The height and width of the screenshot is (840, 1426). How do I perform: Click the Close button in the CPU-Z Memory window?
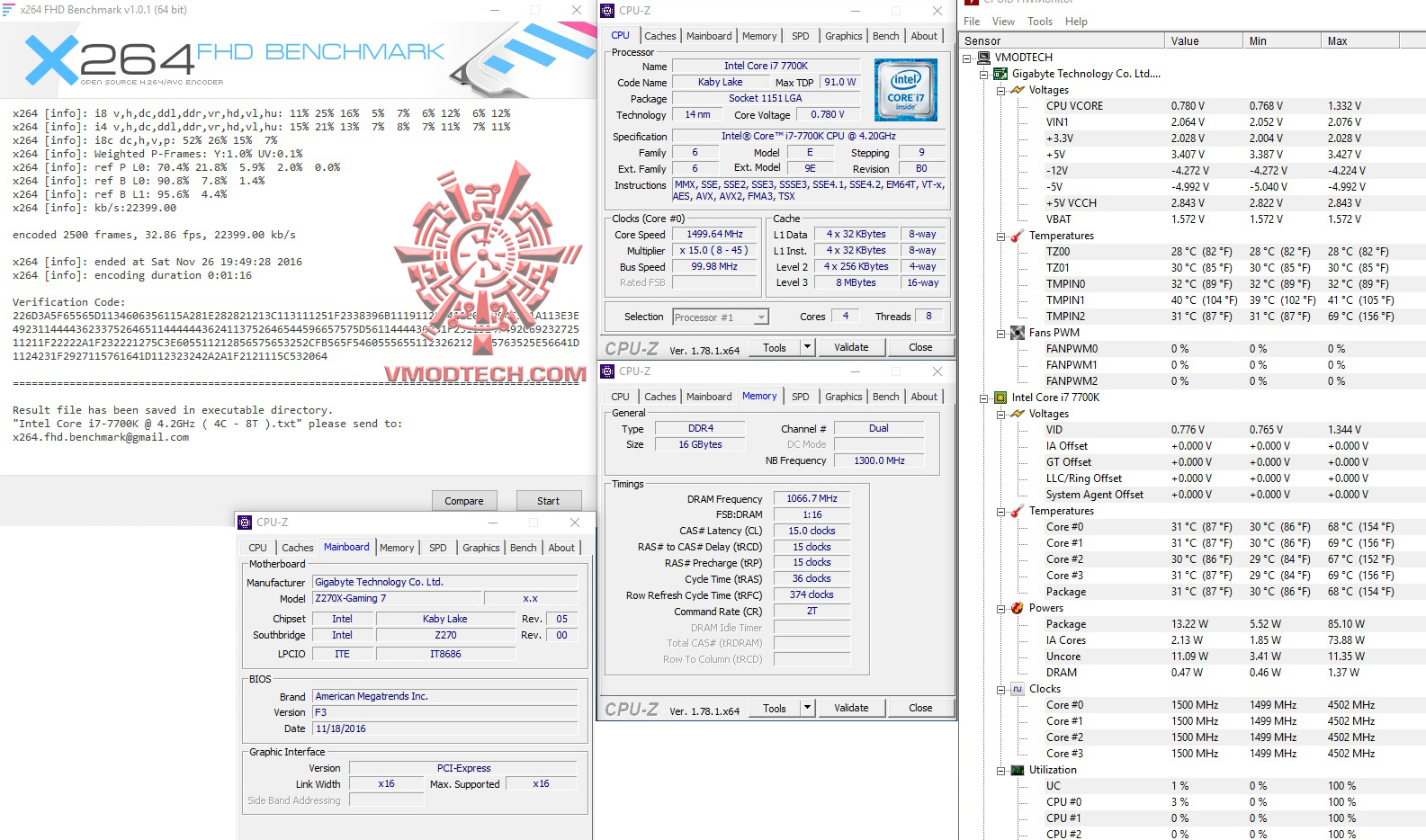pos(920,708)
